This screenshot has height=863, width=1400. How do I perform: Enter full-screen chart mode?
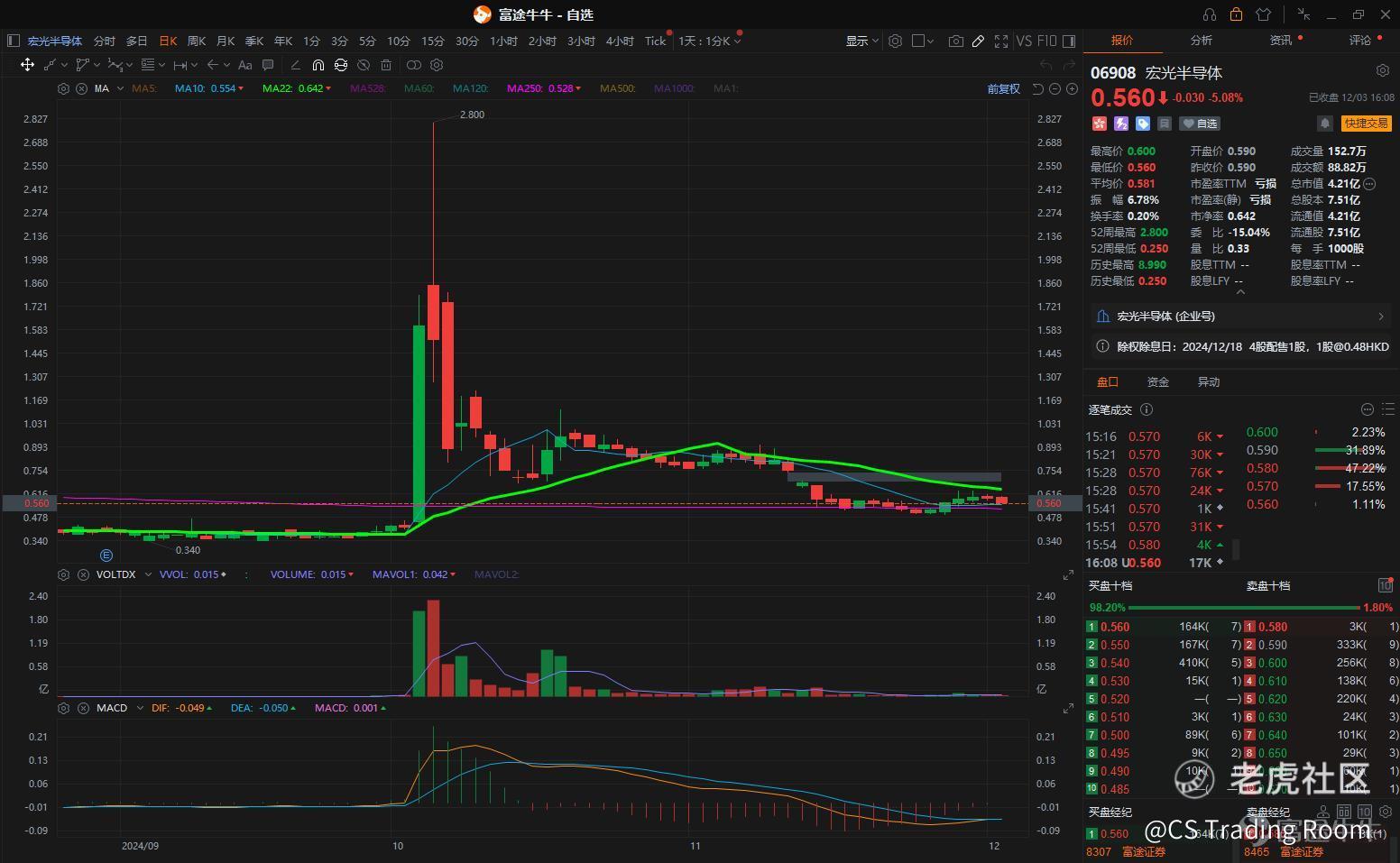1001,41
